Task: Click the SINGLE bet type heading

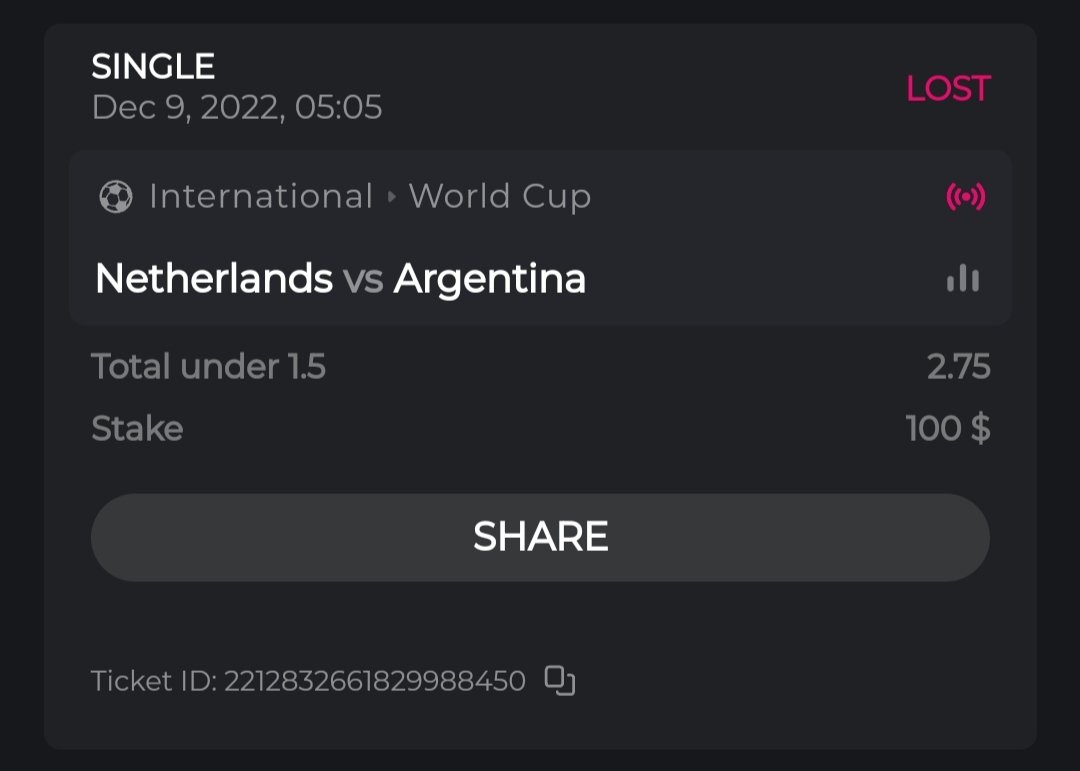Action: [x=153, y=67]
